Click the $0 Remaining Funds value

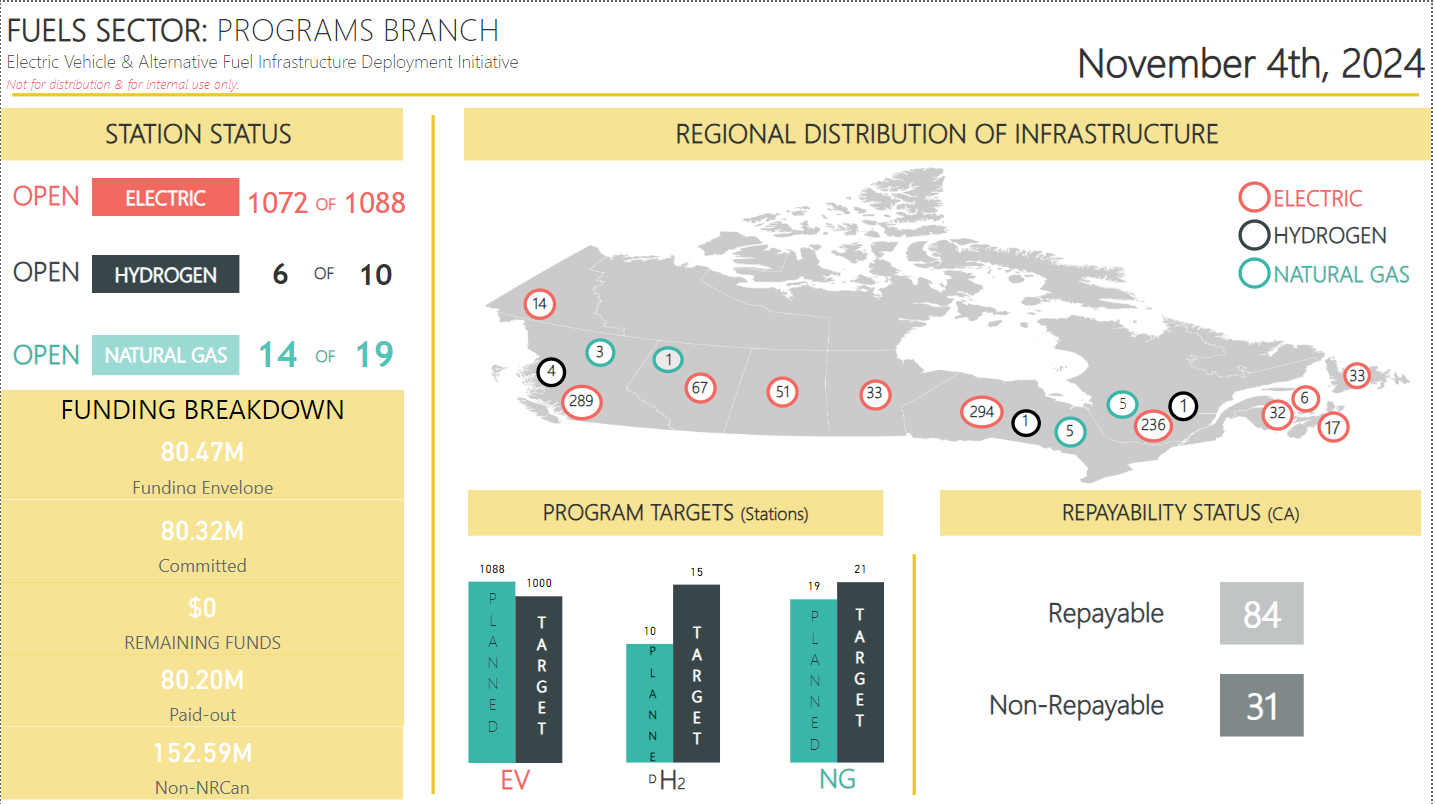tap(202, 608)
